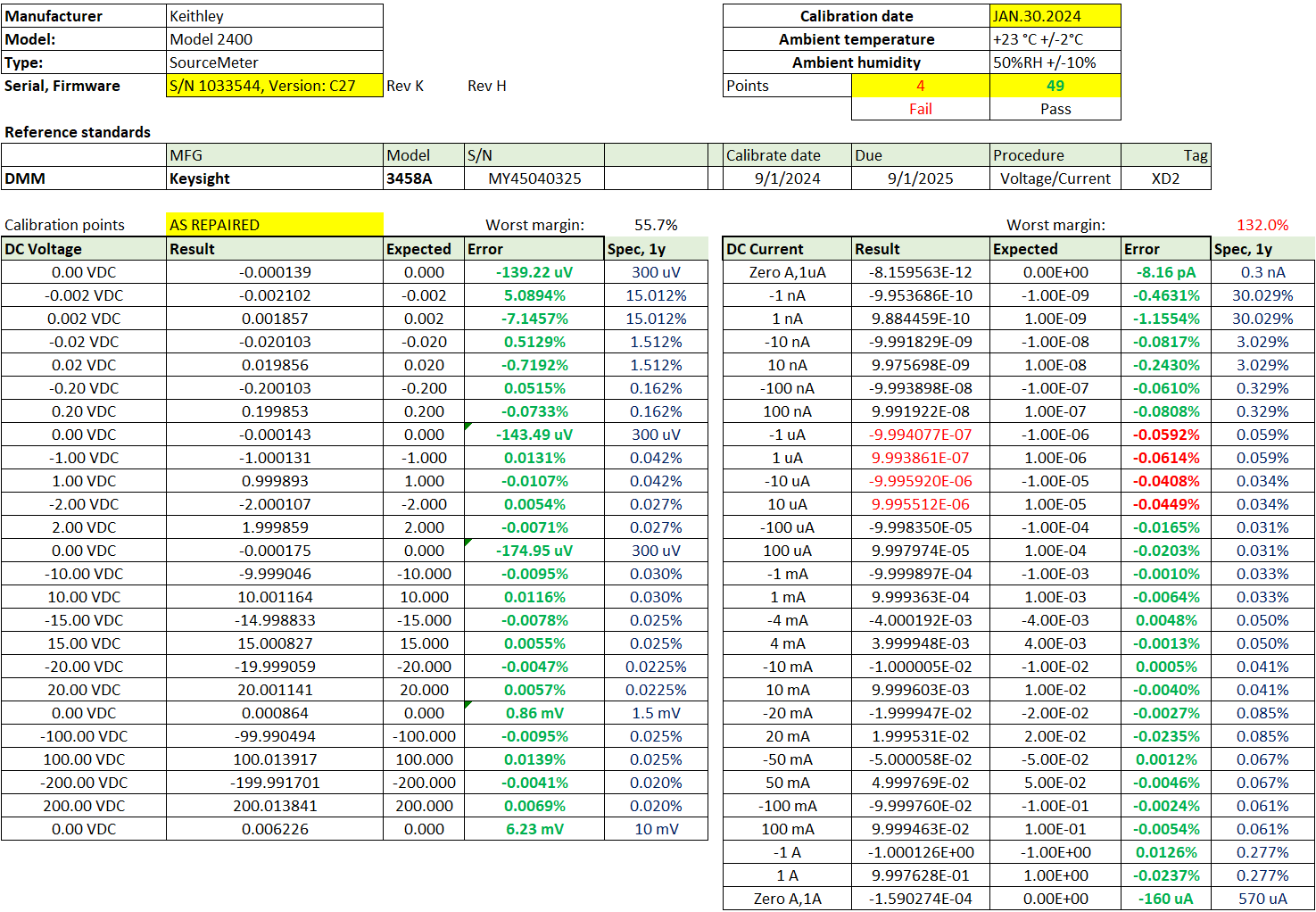Click the 50%RH ambient humidity value
1316x912 pixels.
click(1054, 62)
